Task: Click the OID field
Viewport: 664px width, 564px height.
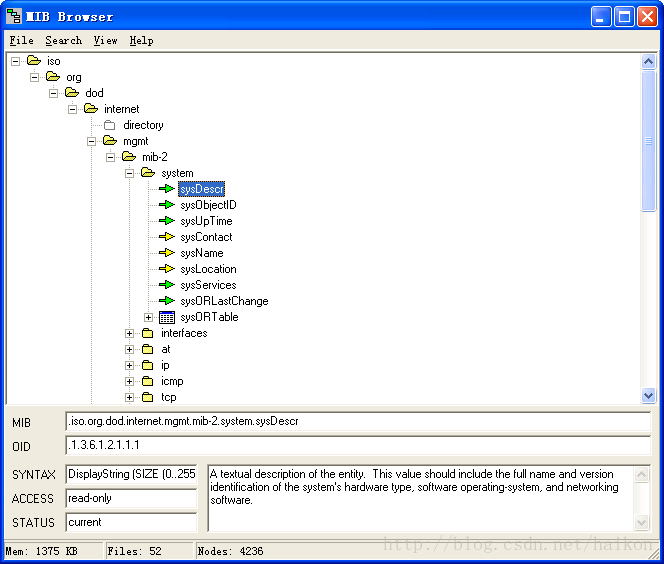Action: coord(358,445)
